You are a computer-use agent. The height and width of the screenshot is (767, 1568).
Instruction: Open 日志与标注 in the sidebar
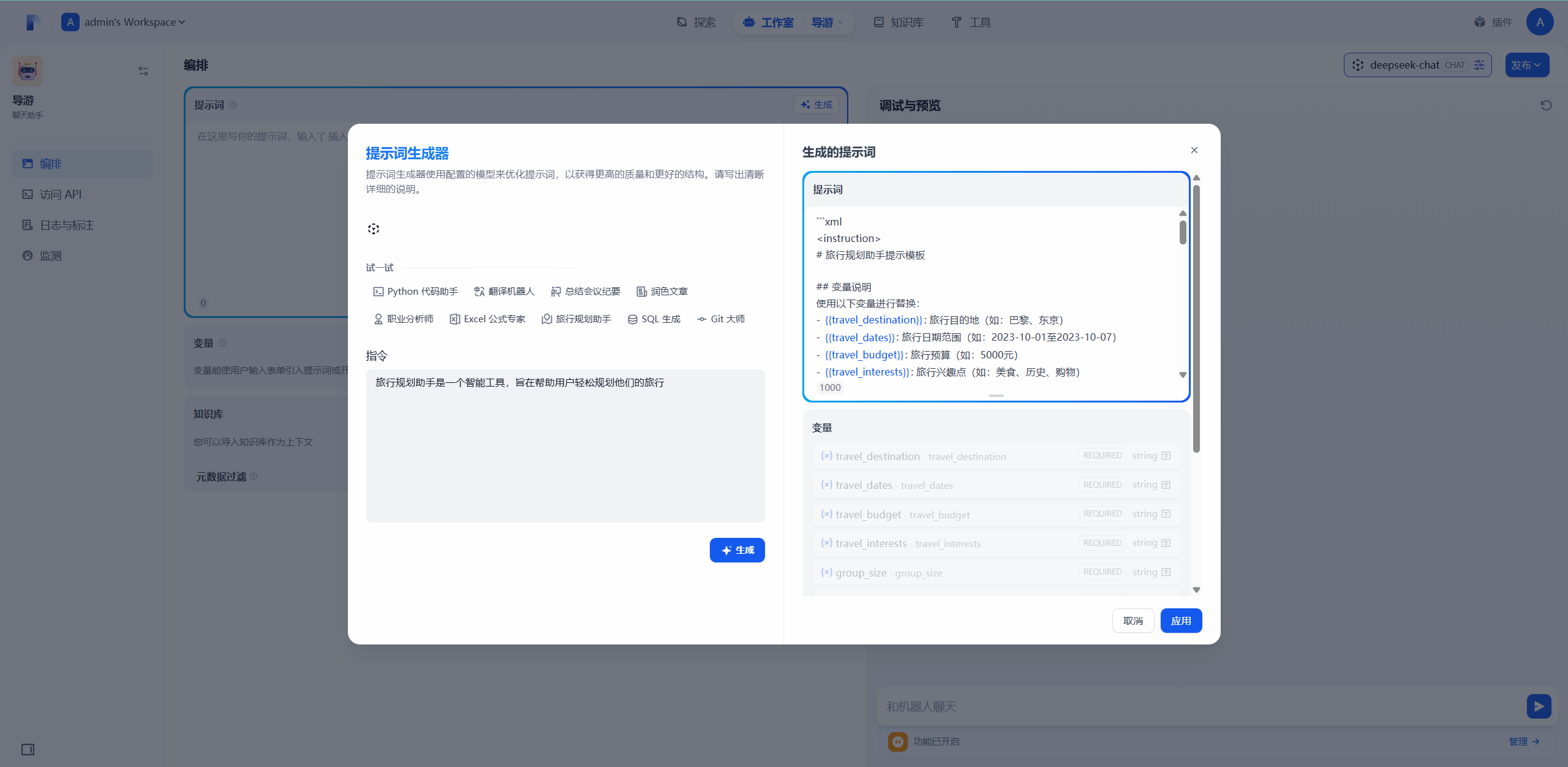82,225
